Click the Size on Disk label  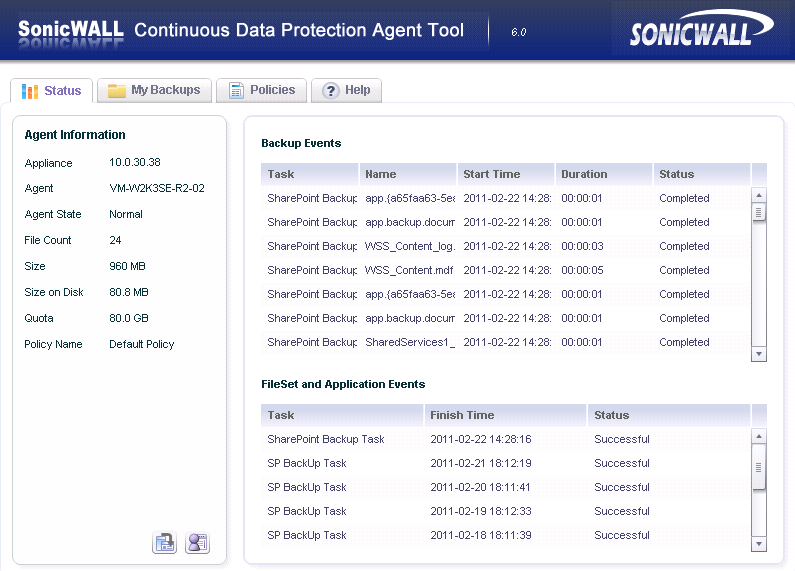click(54, 292)
